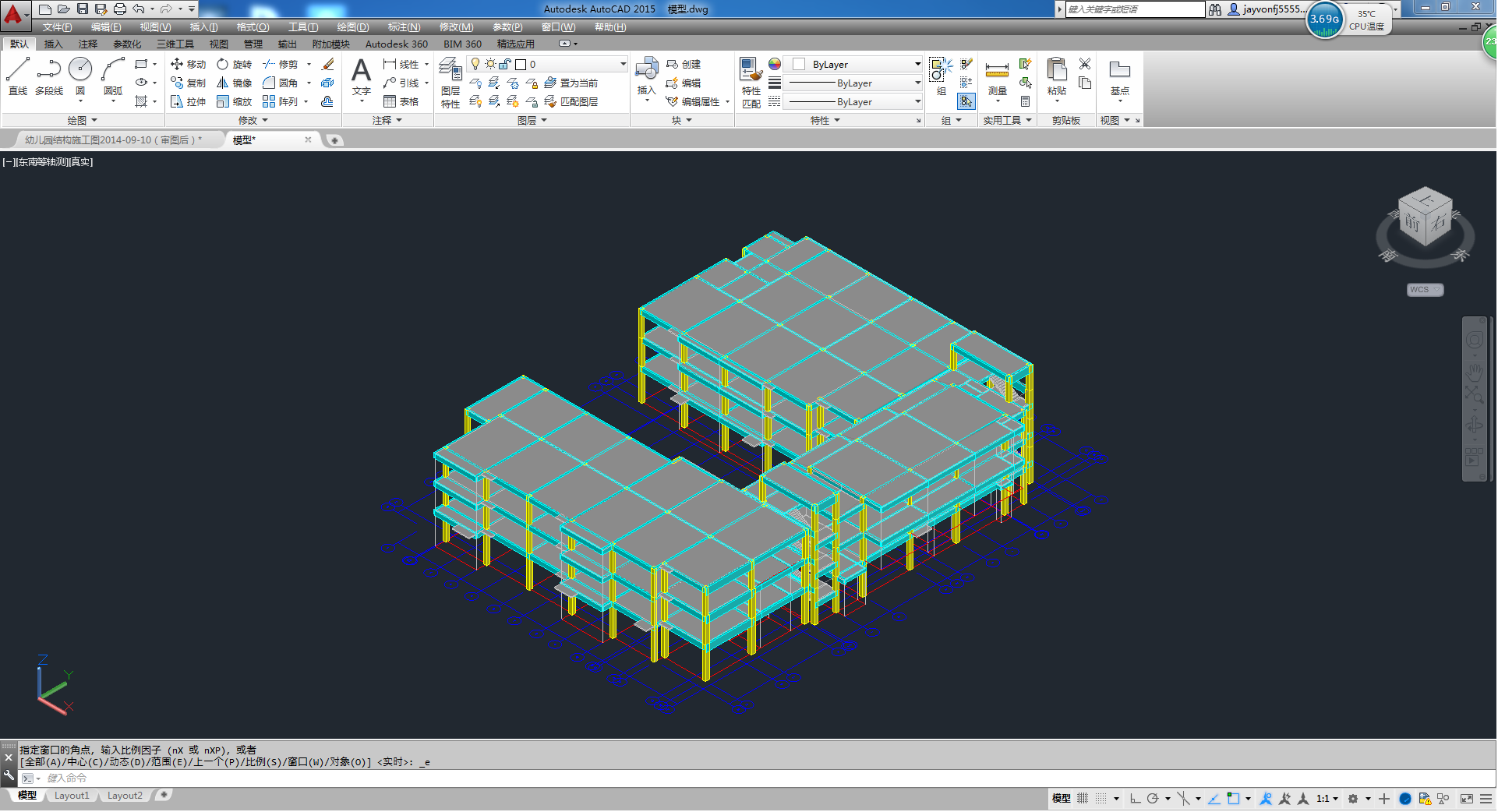
Task: Click the layer color square swatch
Action: tap(521, 65)
